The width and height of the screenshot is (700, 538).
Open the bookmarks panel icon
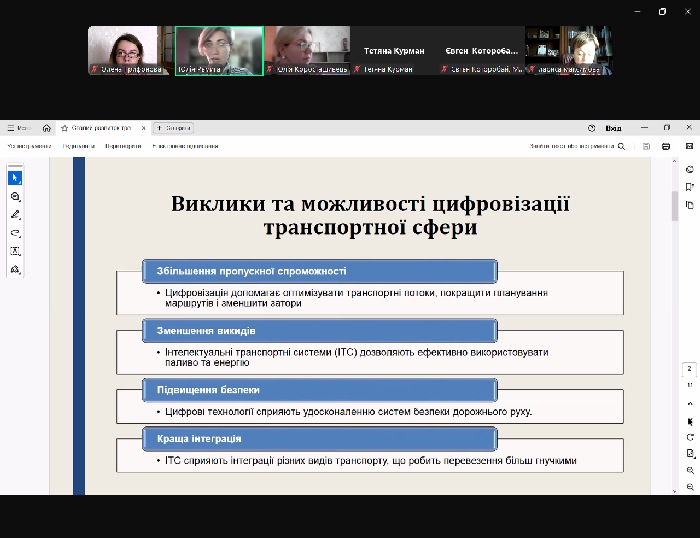coord(690,187)
